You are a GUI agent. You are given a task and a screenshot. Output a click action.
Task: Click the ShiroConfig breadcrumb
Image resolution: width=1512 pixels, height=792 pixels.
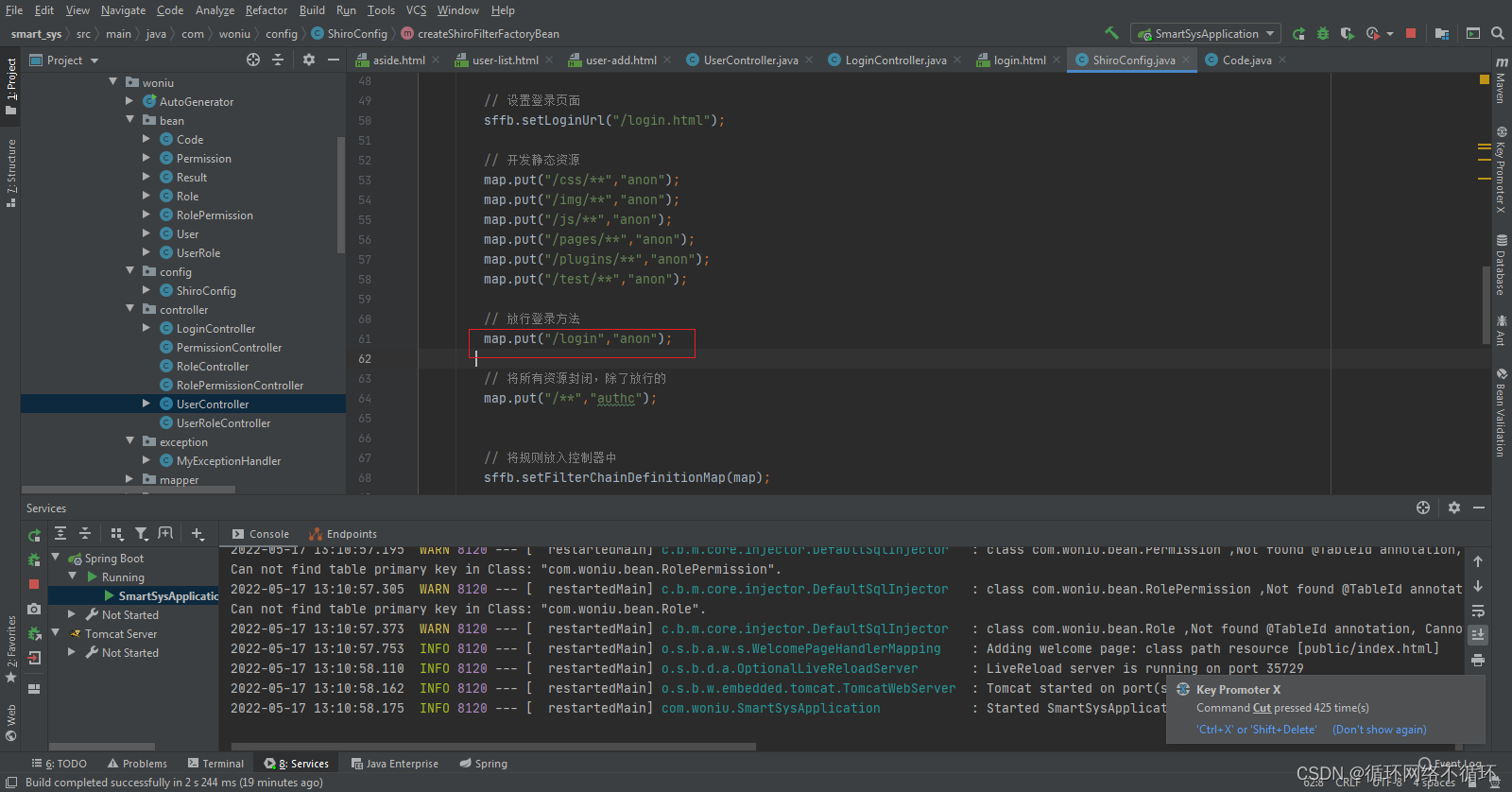pos(350,33)
